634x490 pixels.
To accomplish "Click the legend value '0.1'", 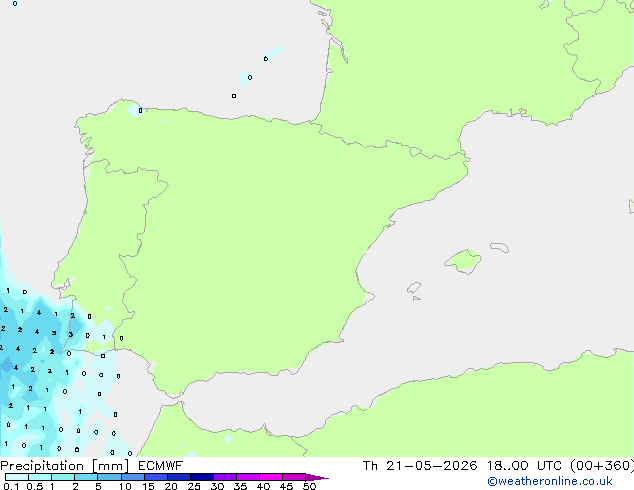I will click(11, 486).
